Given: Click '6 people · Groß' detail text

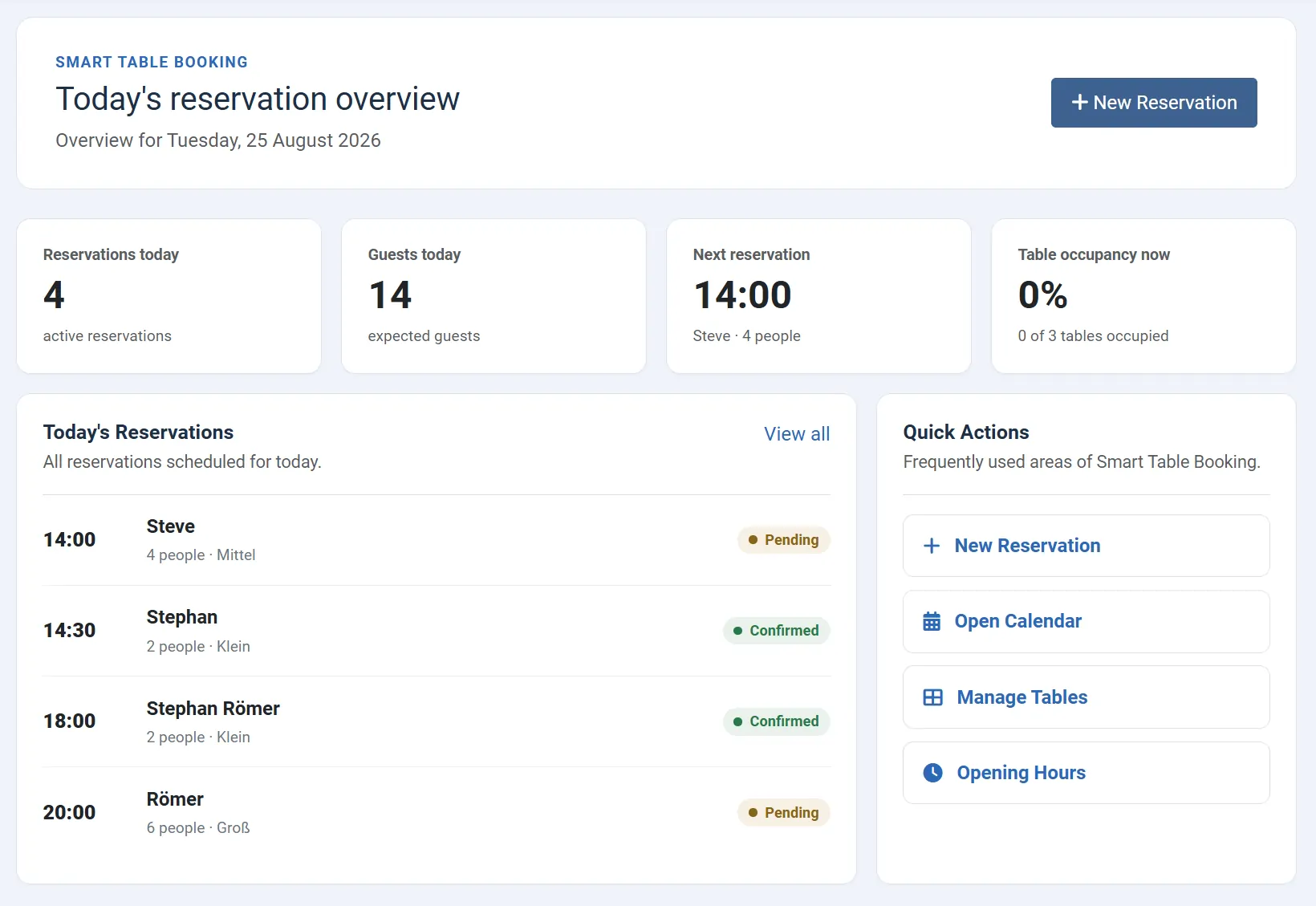Looking at the screenshot, I should coord(198,828).
